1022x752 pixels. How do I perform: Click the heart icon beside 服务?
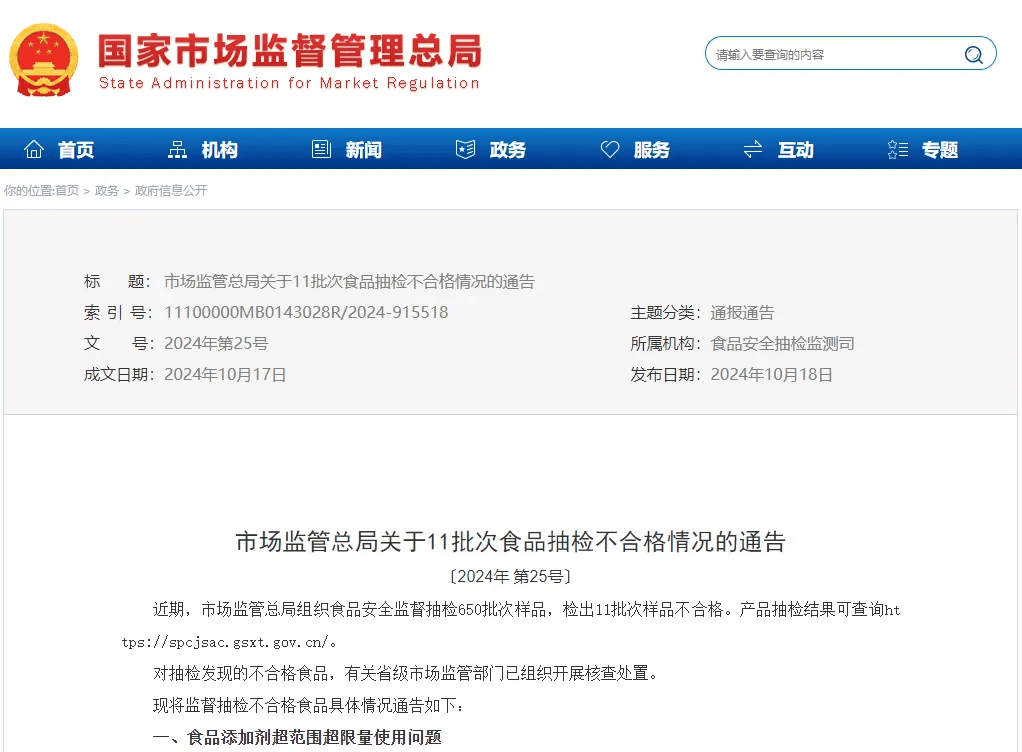pos(610,149)
